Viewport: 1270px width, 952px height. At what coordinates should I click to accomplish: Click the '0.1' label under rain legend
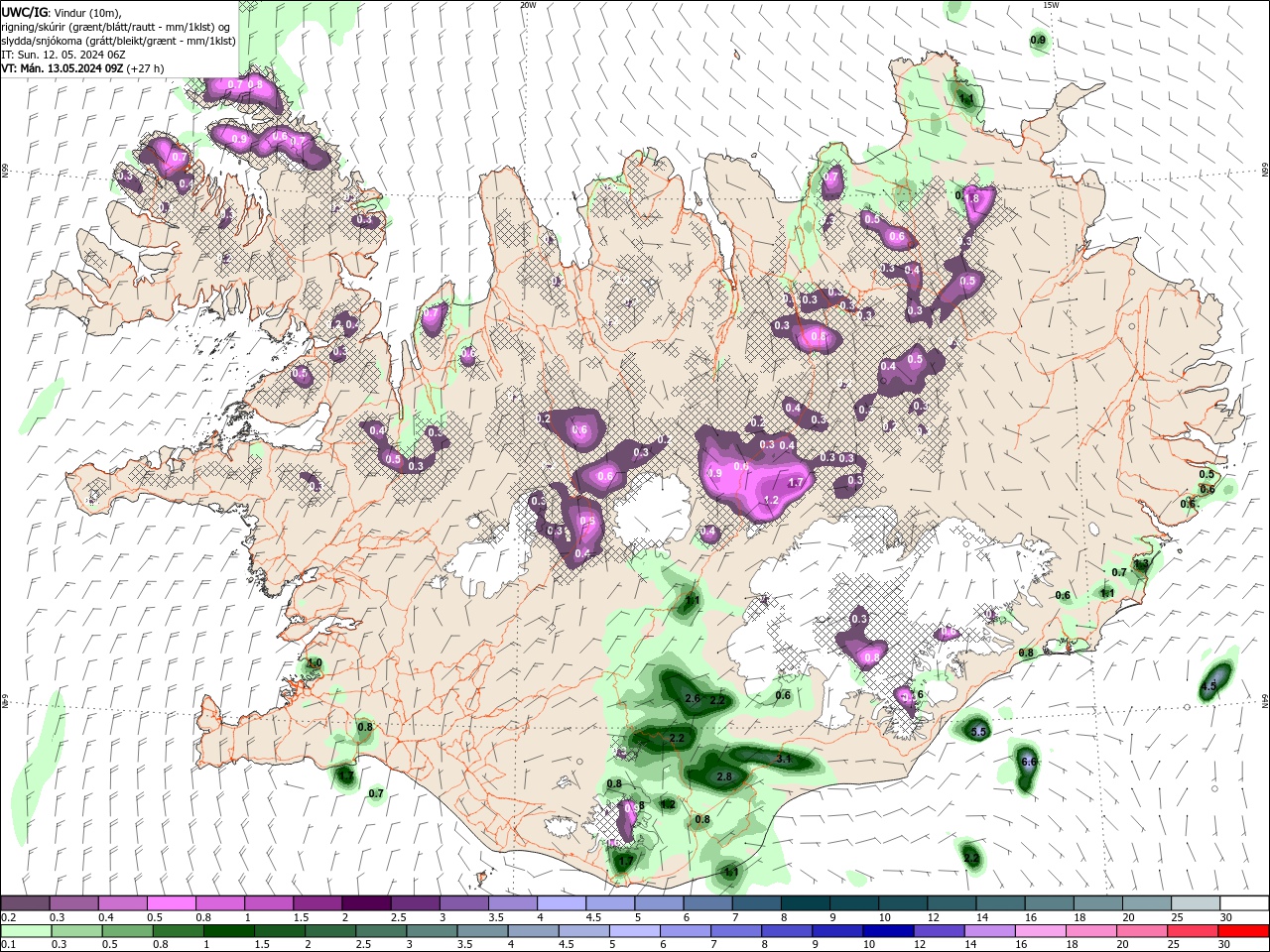(9, 945)
